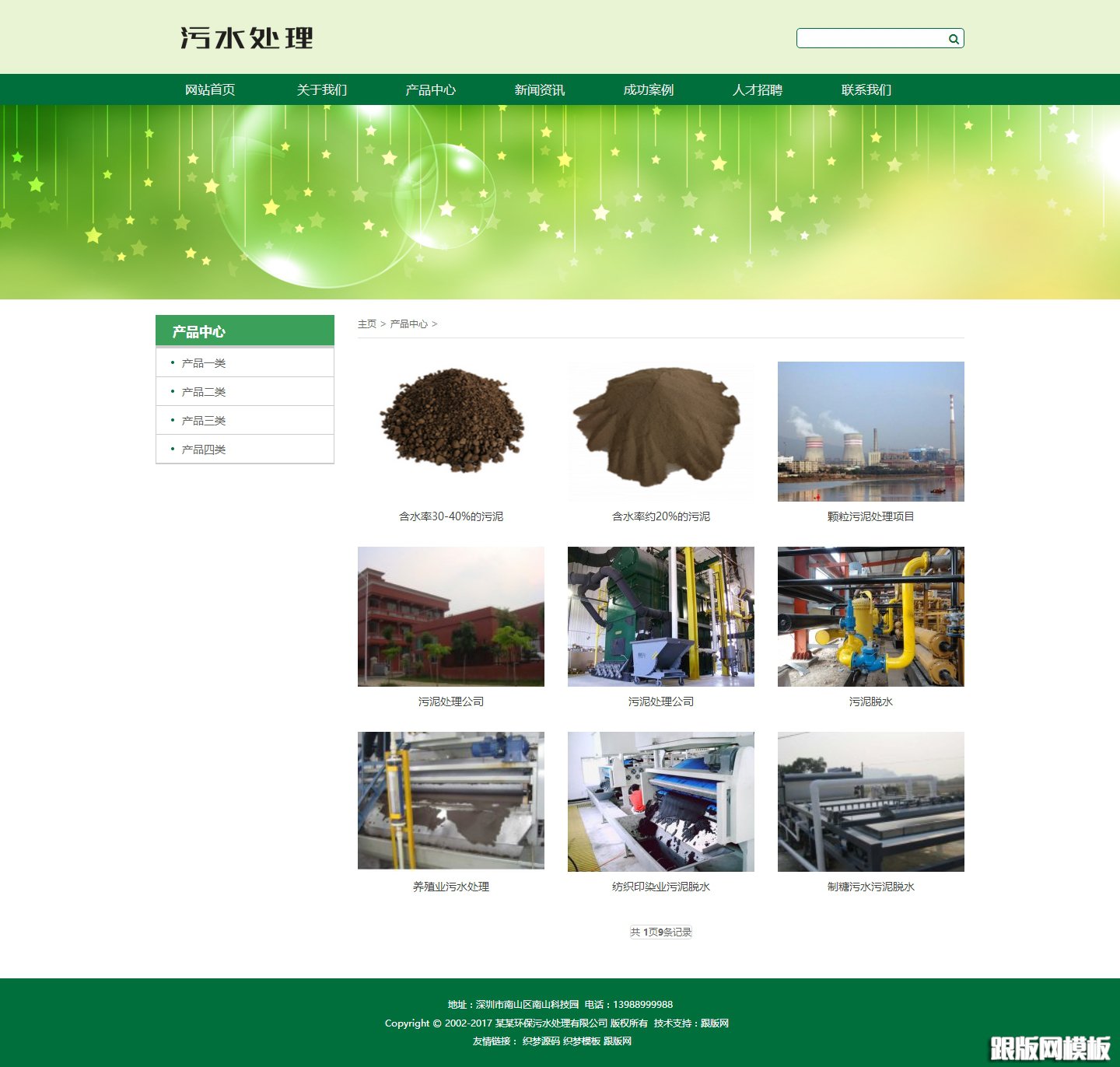Open the power plant 颗粒污泥处理项目 thumbnail
Viewport: 1120px width, 1067px height.
click(870, 431)
